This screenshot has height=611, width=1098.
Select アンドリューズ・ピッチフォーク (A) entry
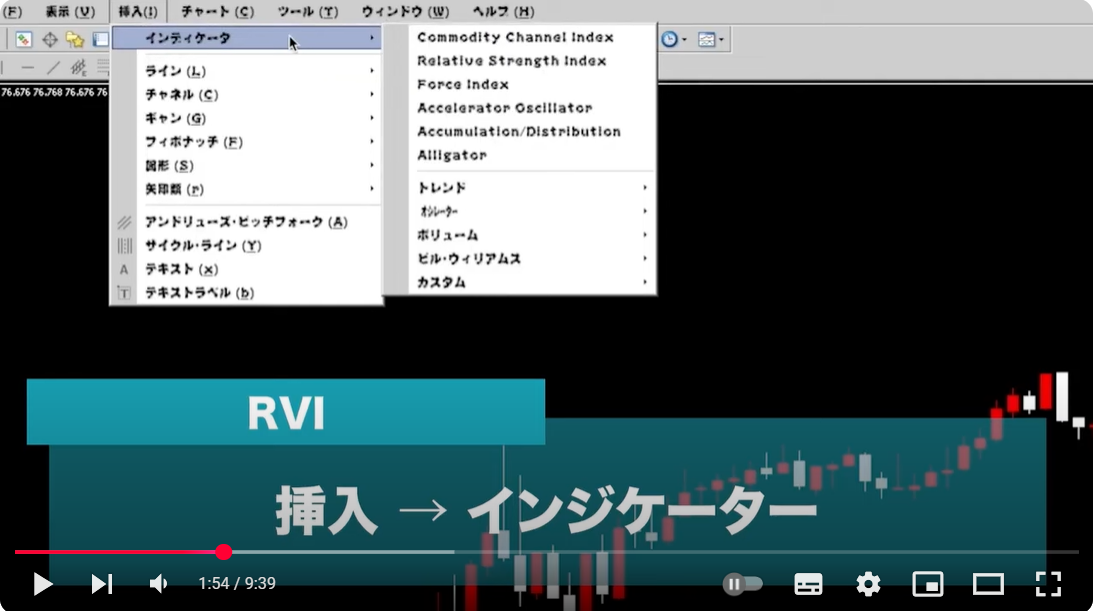tap(247, 223)
